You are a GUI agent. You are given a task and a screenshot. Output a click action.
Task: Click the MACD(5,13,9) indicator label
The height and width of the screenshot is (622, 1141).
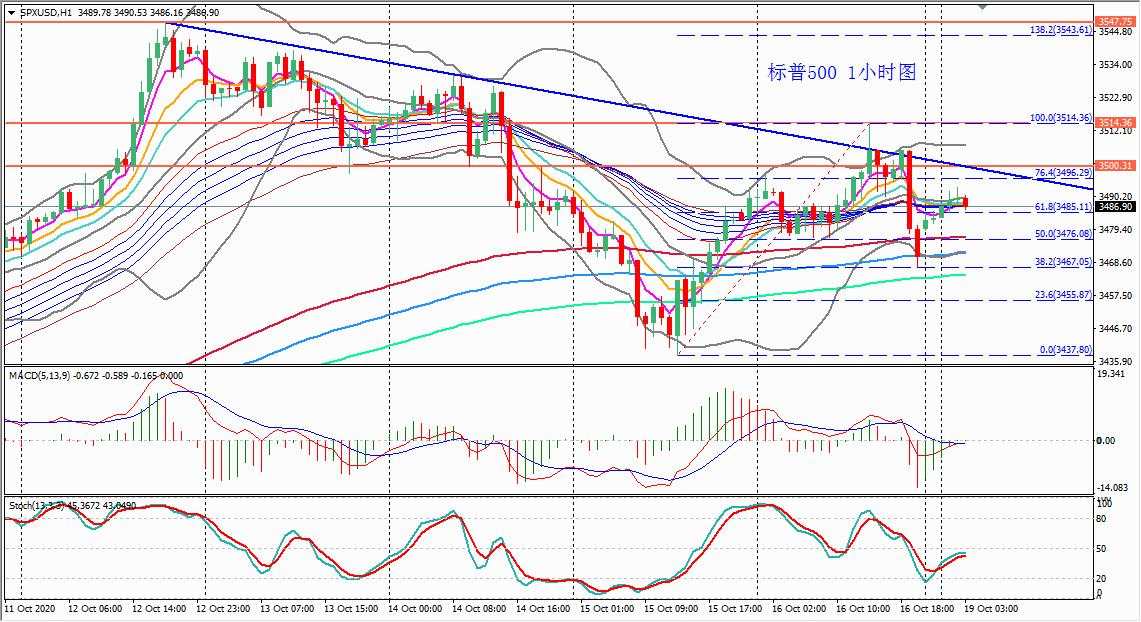pyautogui.click(x=41, y=375)
